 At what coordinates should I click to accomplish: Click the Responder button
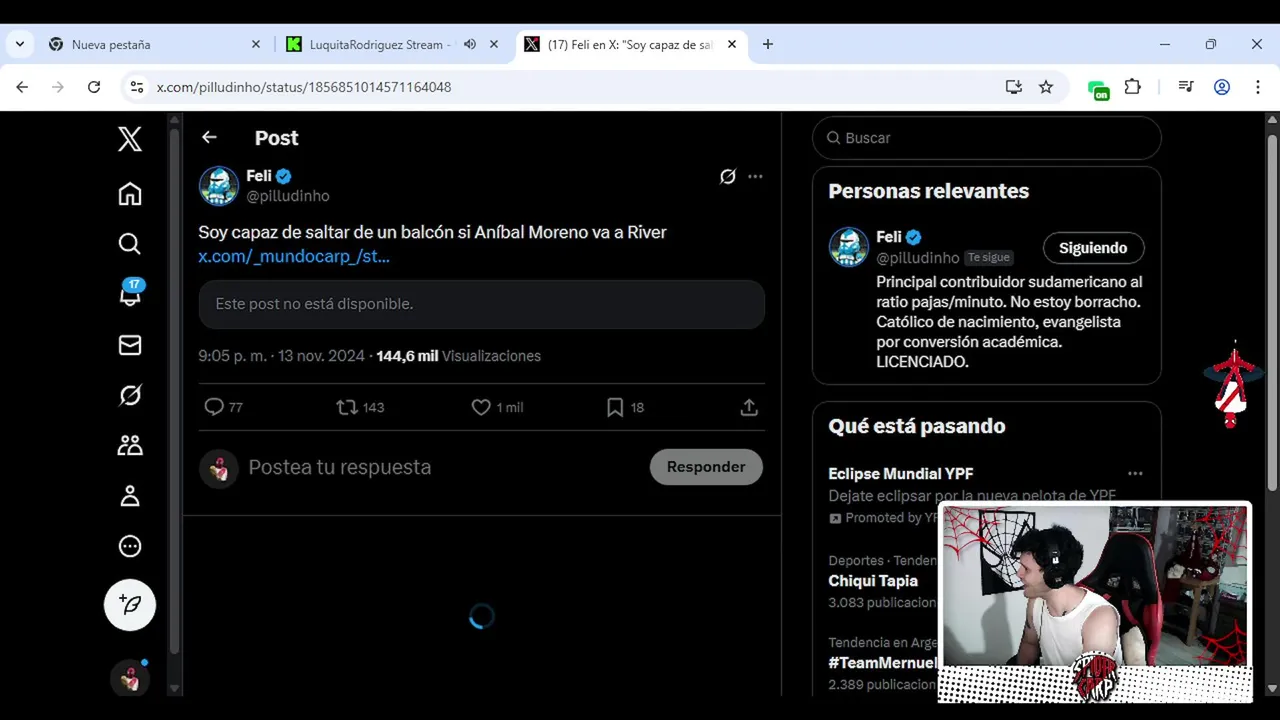(706, 467)
